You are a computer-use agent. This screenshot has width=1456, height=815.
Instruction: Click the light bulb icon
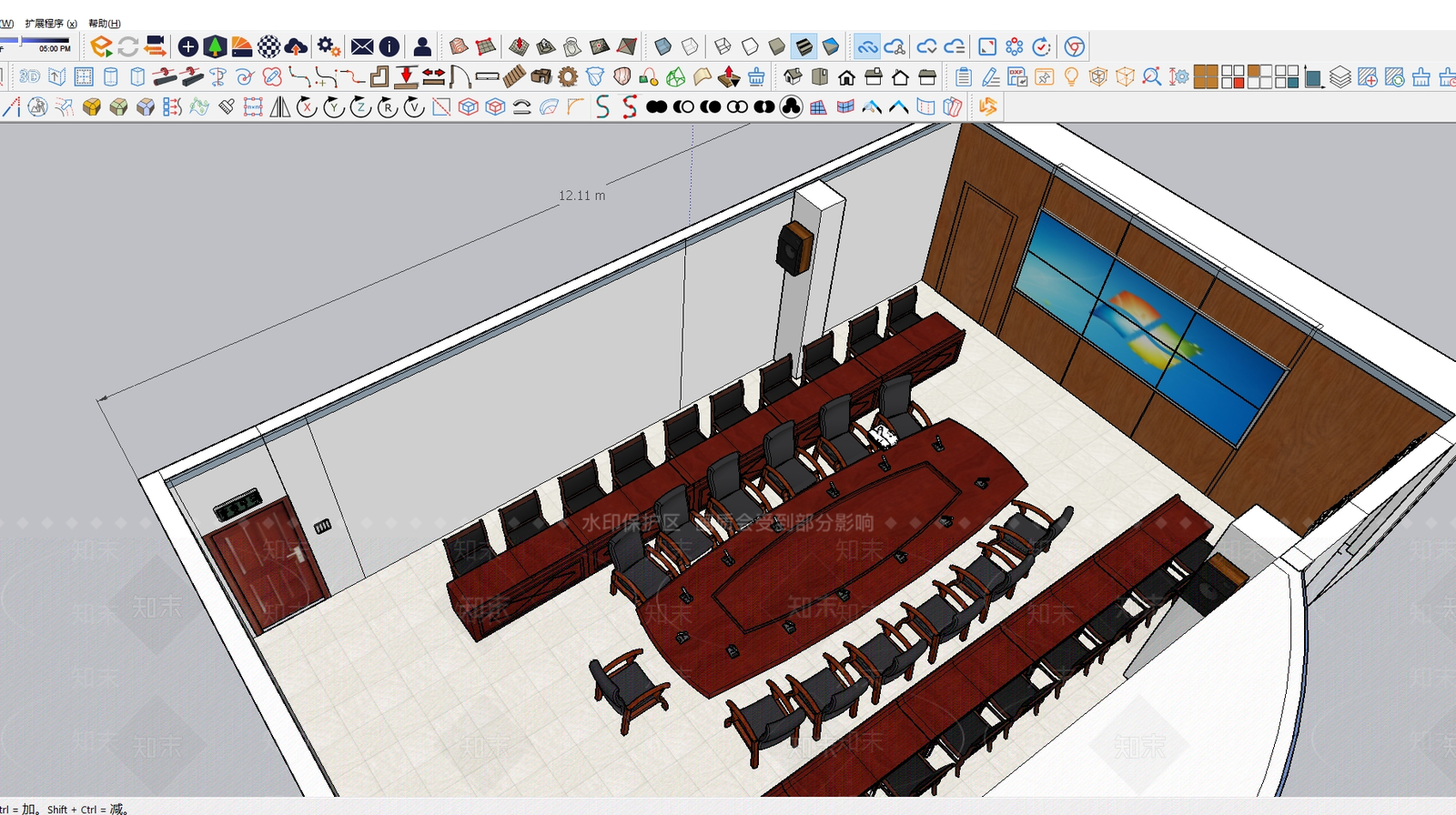point(1071,77)
